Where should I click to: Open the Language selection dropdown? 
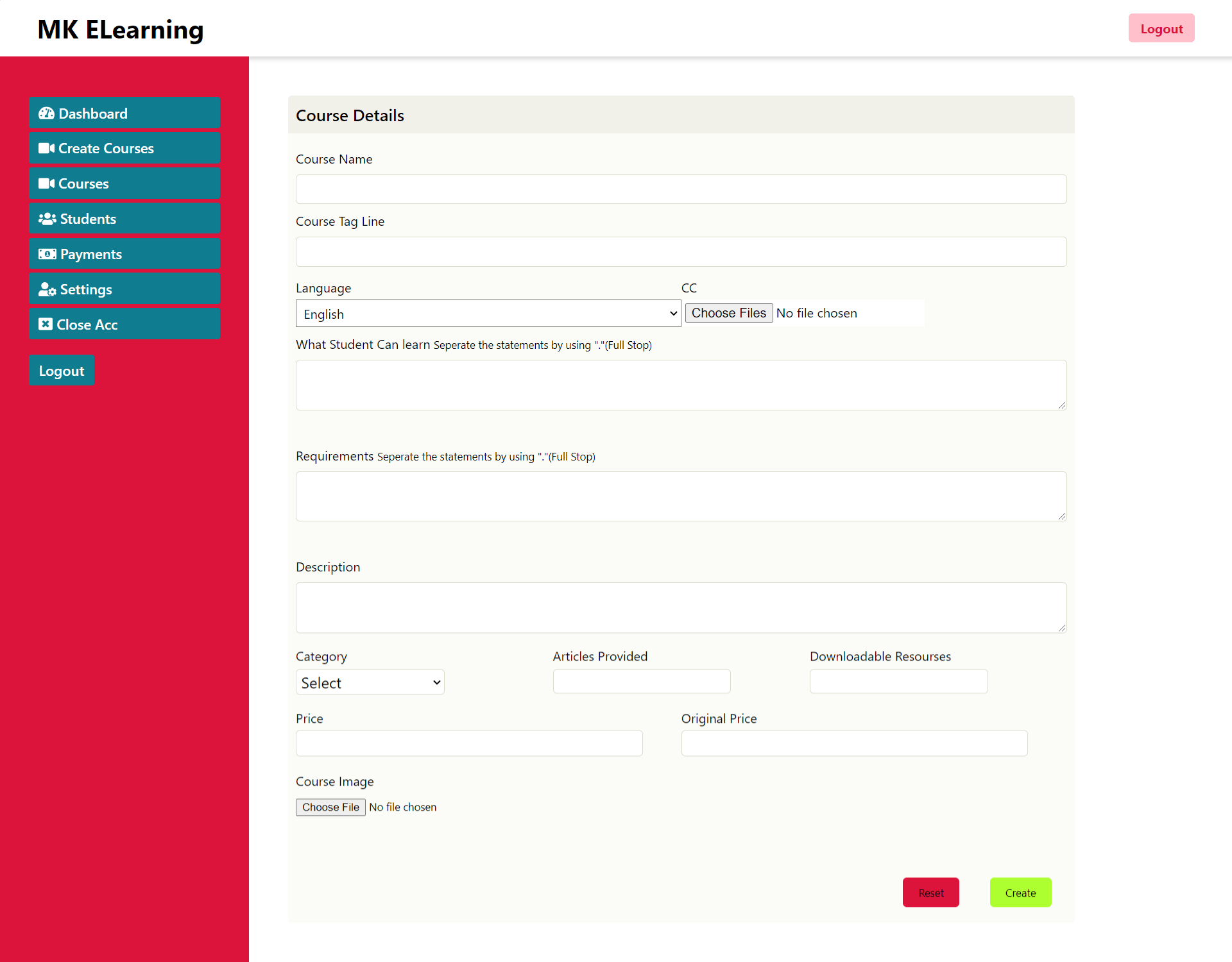(x=488, y=313)
